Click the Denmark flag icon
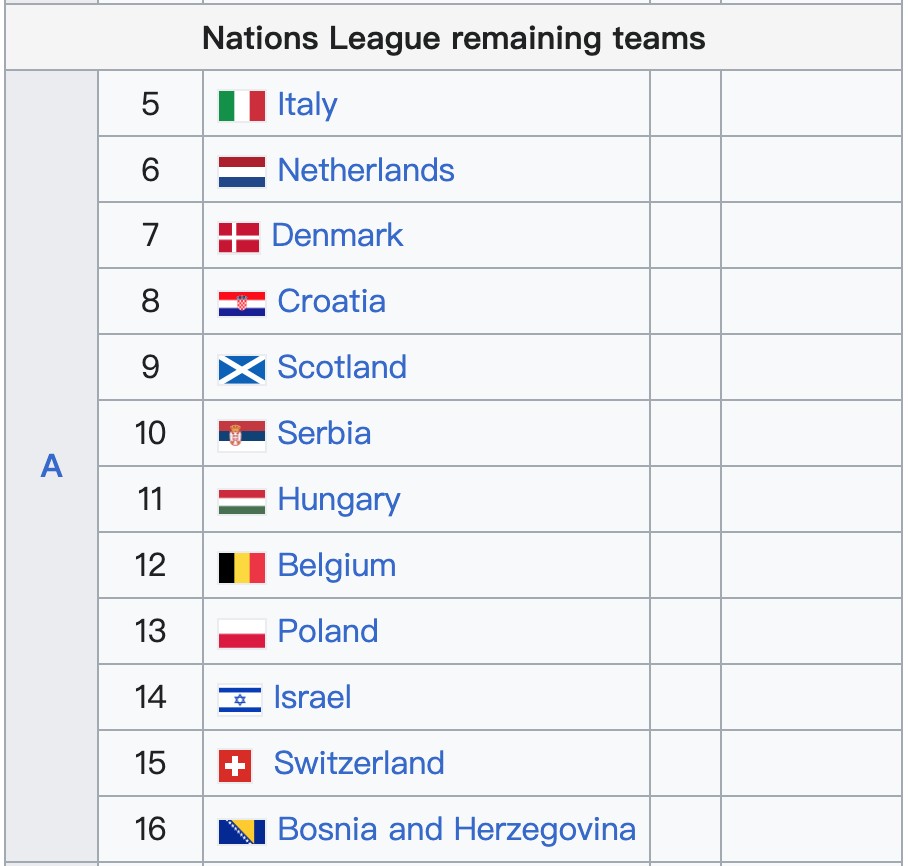This screenshot has height=866, width=908. [238, 237]
